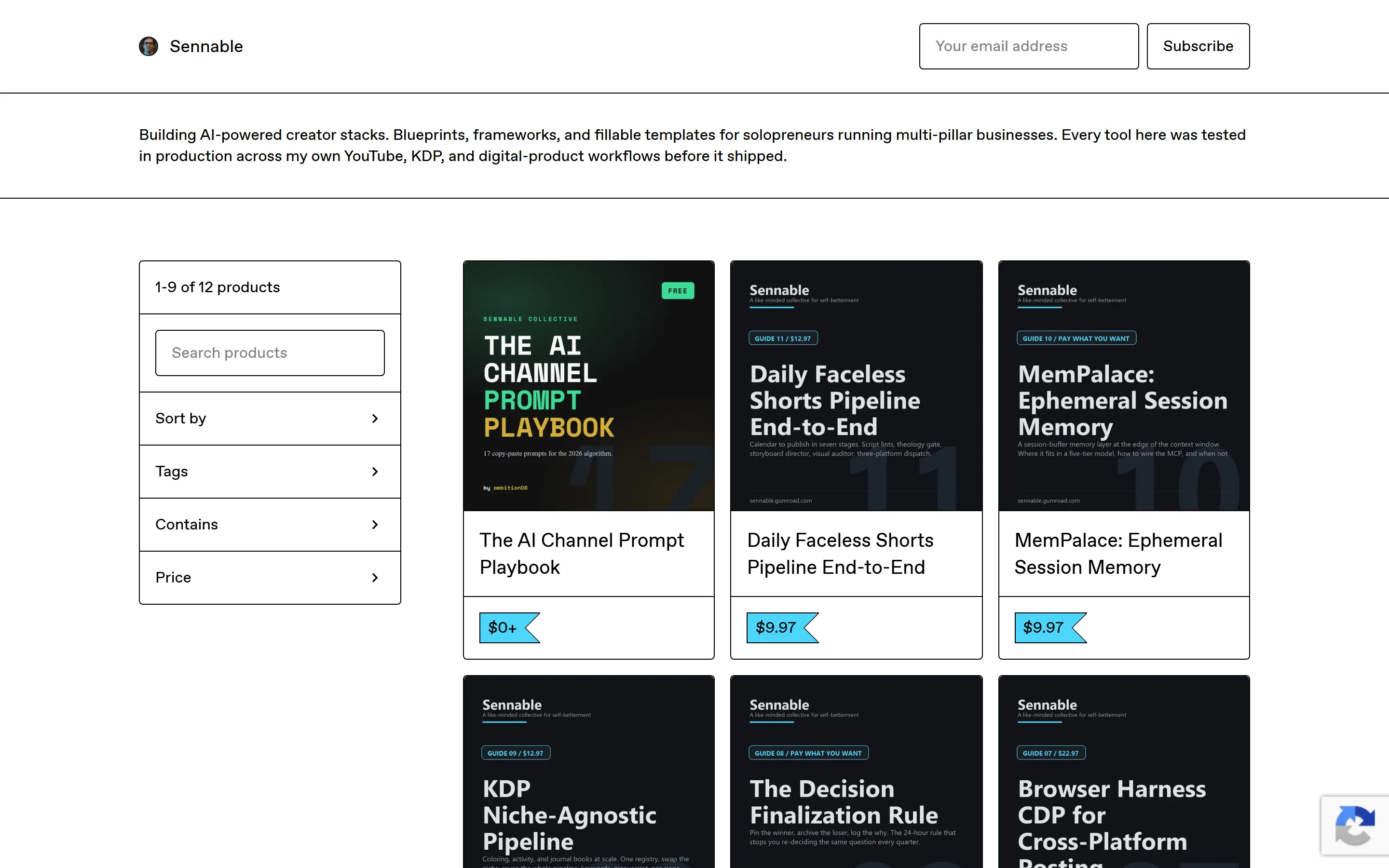1389x868 pixels.
Task: Click the green FREE badge on playbook cover
Action: pyautogui.click(x=678, y=290)
